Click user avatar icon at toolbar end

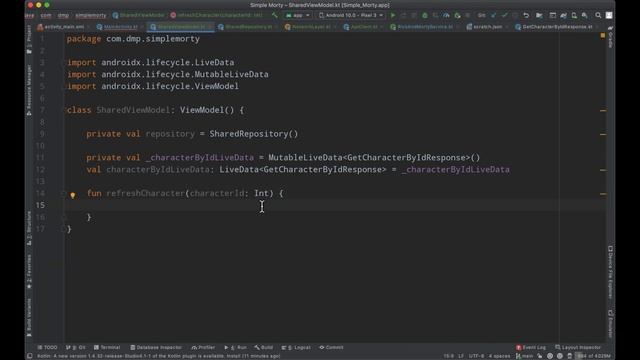[x=609, y=16]
